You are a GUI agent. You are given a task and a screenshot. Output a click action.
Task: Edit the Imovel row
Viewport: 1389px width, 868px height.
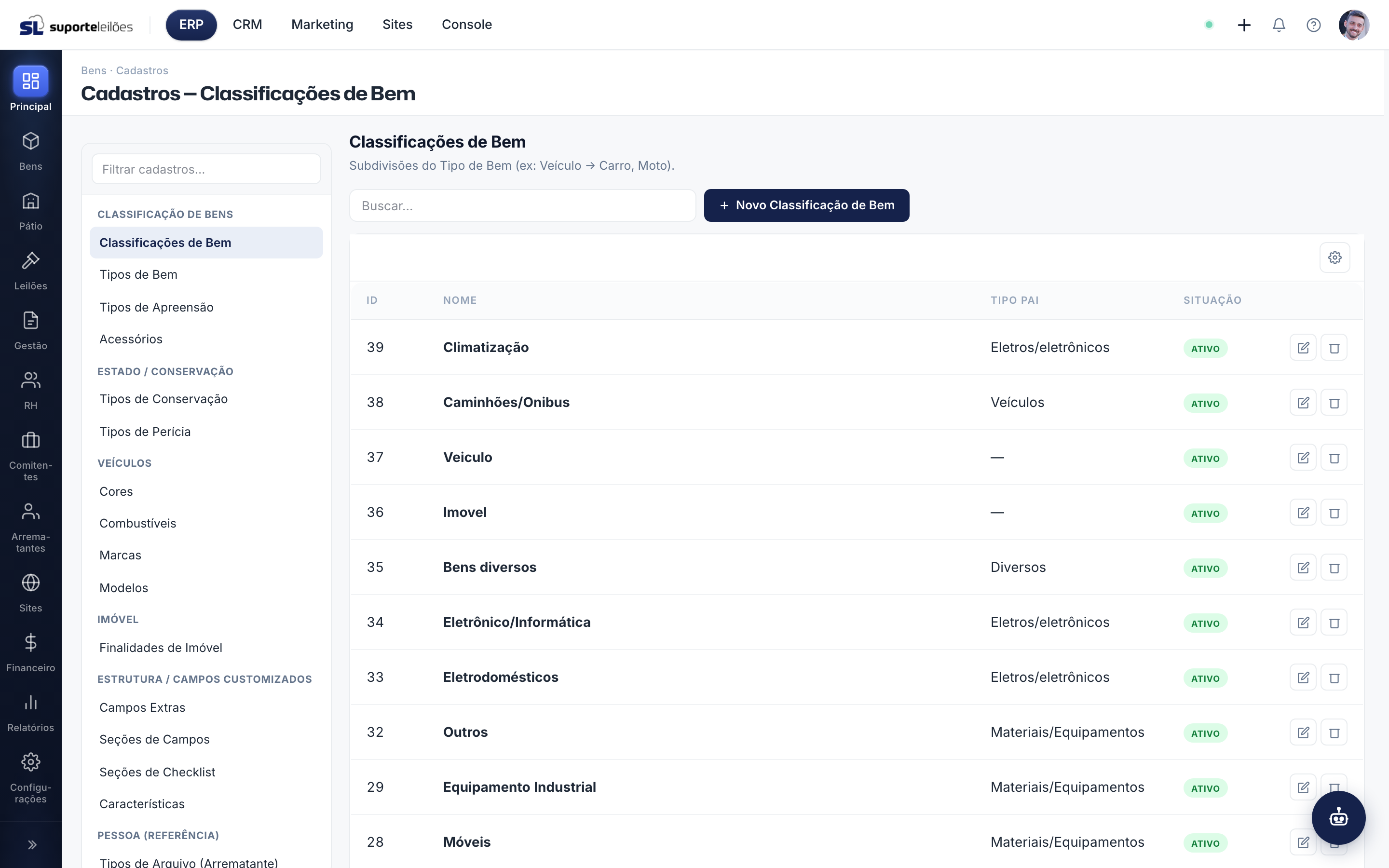pos(1303,513)
